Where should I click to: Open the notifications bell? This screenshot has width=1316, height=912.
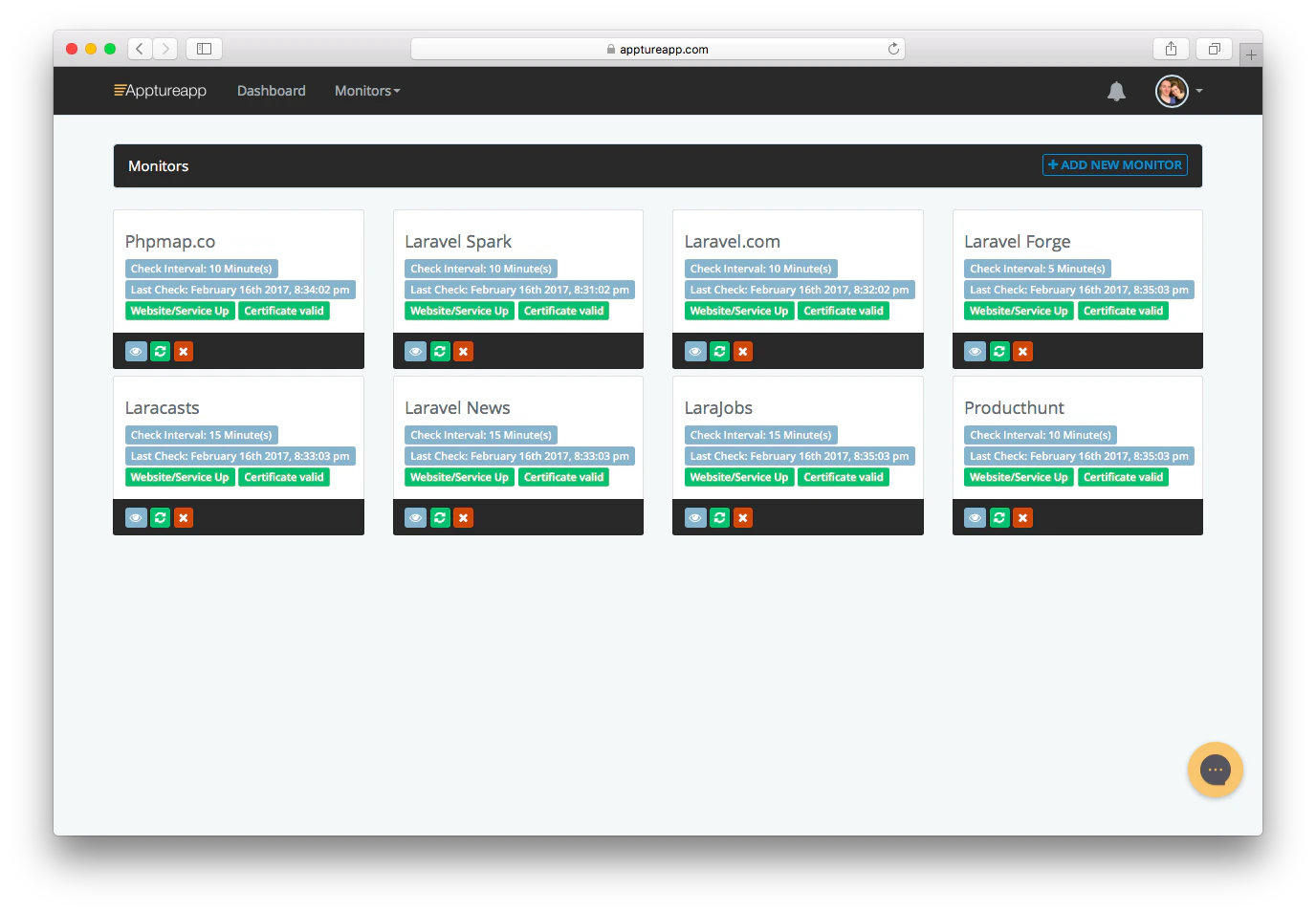pyautogui.click(x=1116, y=91)
